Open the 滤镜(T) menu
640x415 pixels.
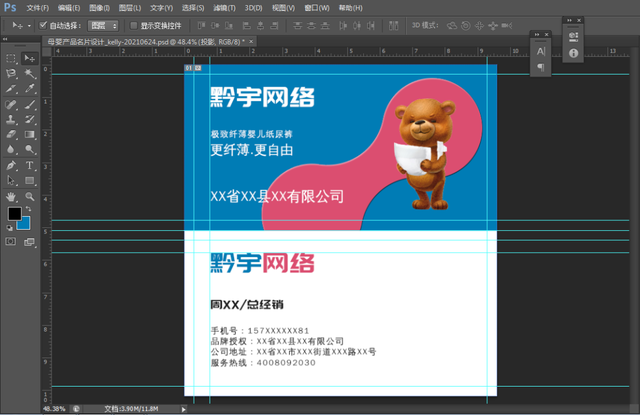point(224,8)
